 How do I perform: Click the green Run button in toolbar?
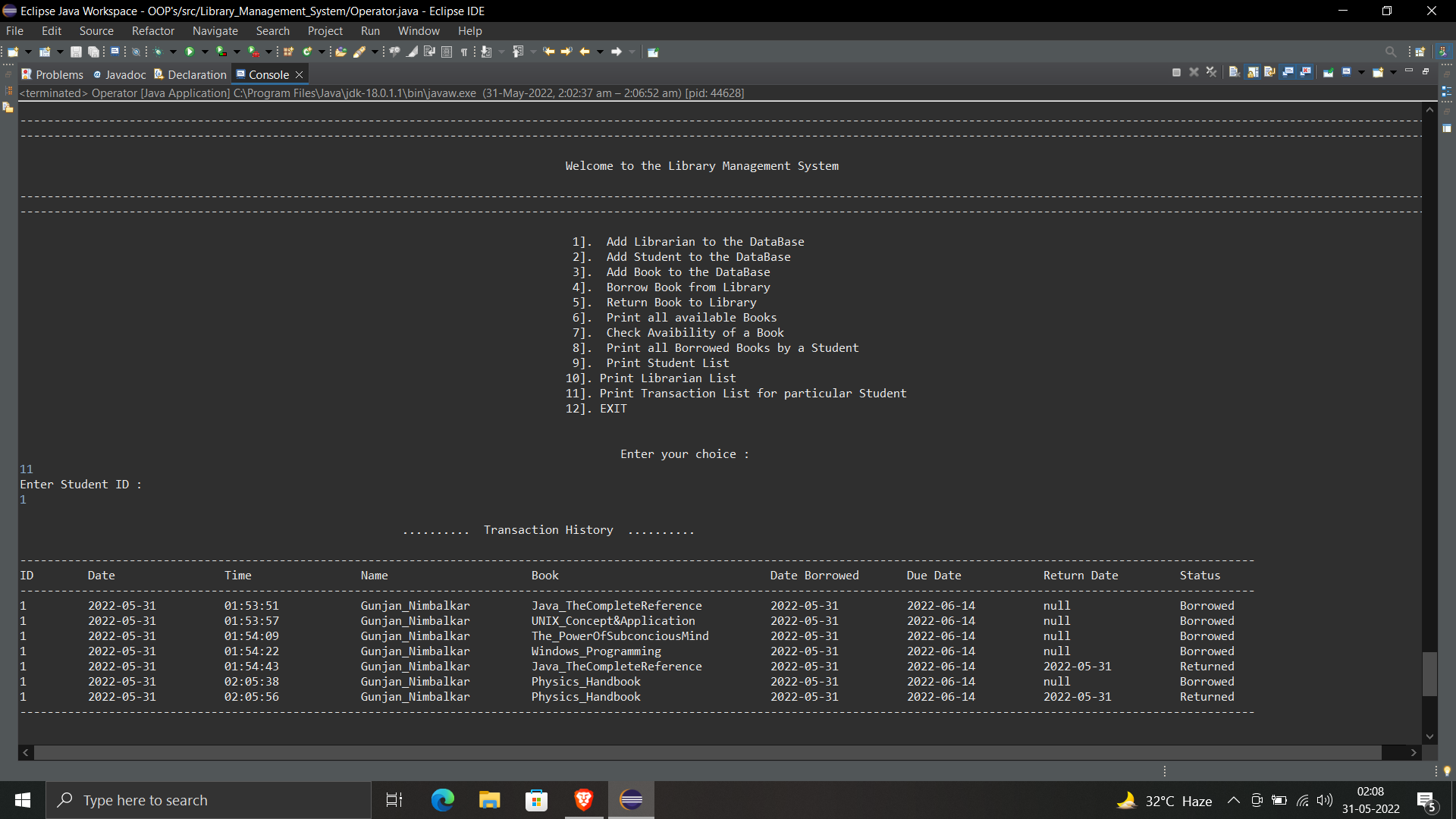pyautogui.click(x=190, y=52)
